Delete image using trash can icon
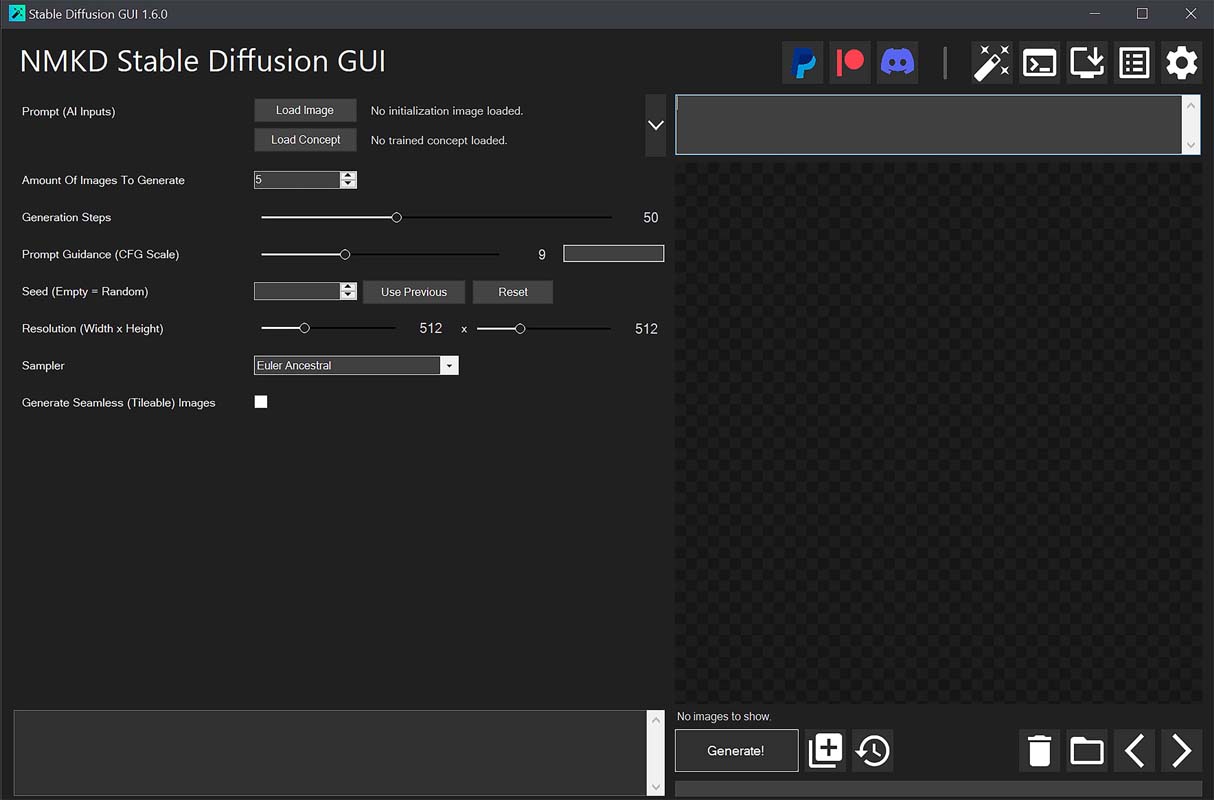This screenshot has width=1214, height=800. tap(1039, 750)
